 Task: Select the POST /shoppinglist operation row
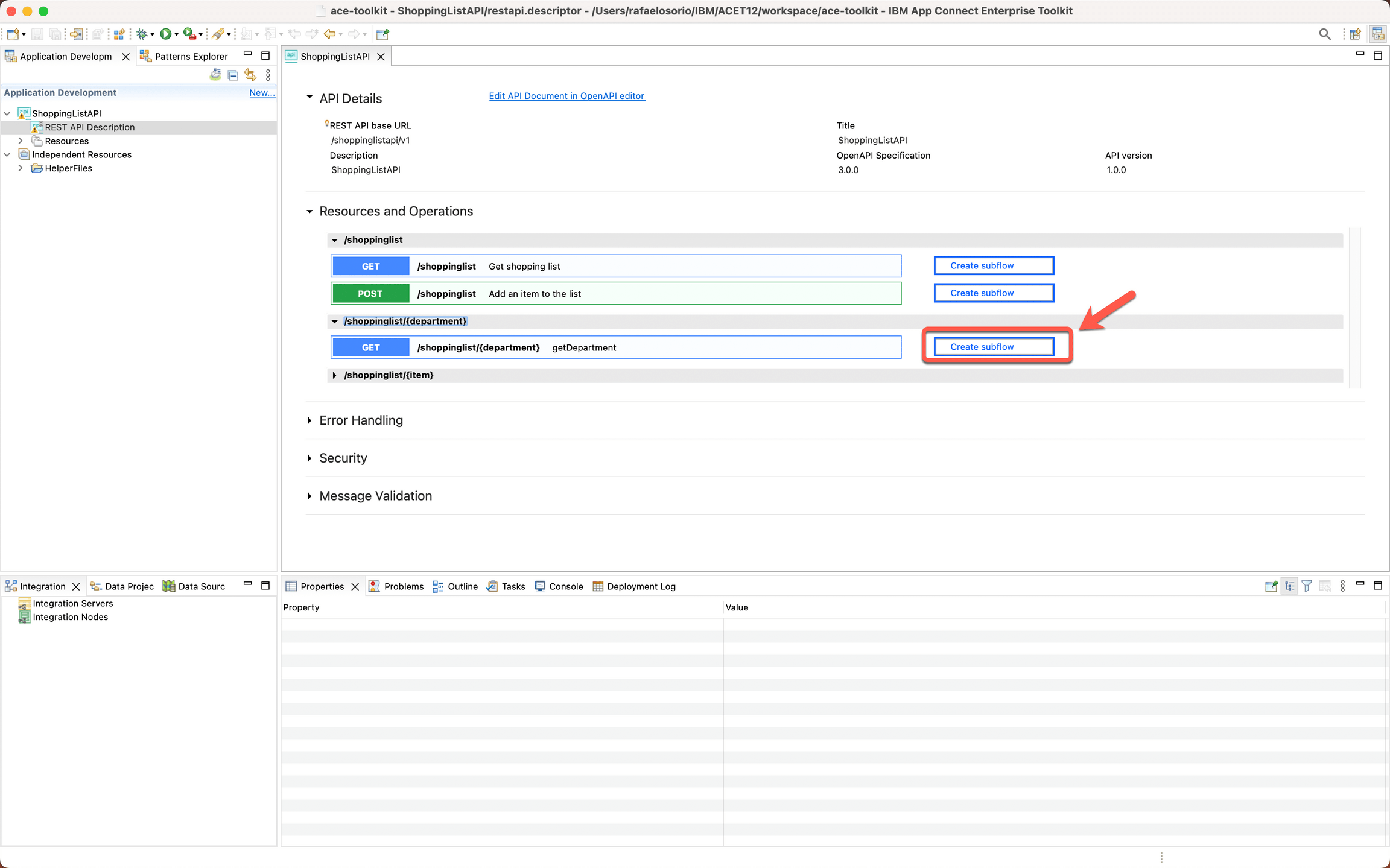tap(615, 294)
